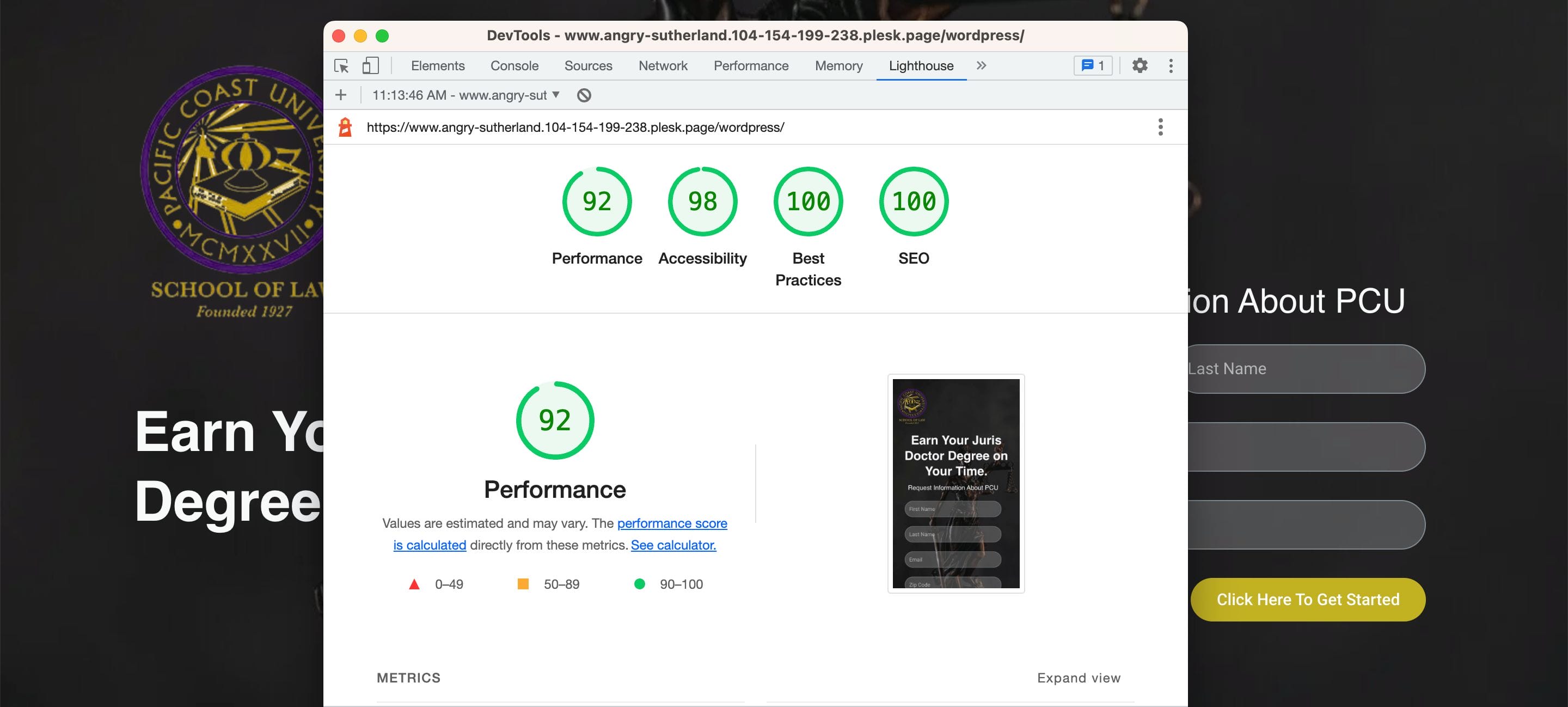This screenshot has width=1568, height=707.
Task: Click the mobile page screenshot thumbnail
Action: tap(955, 484)
